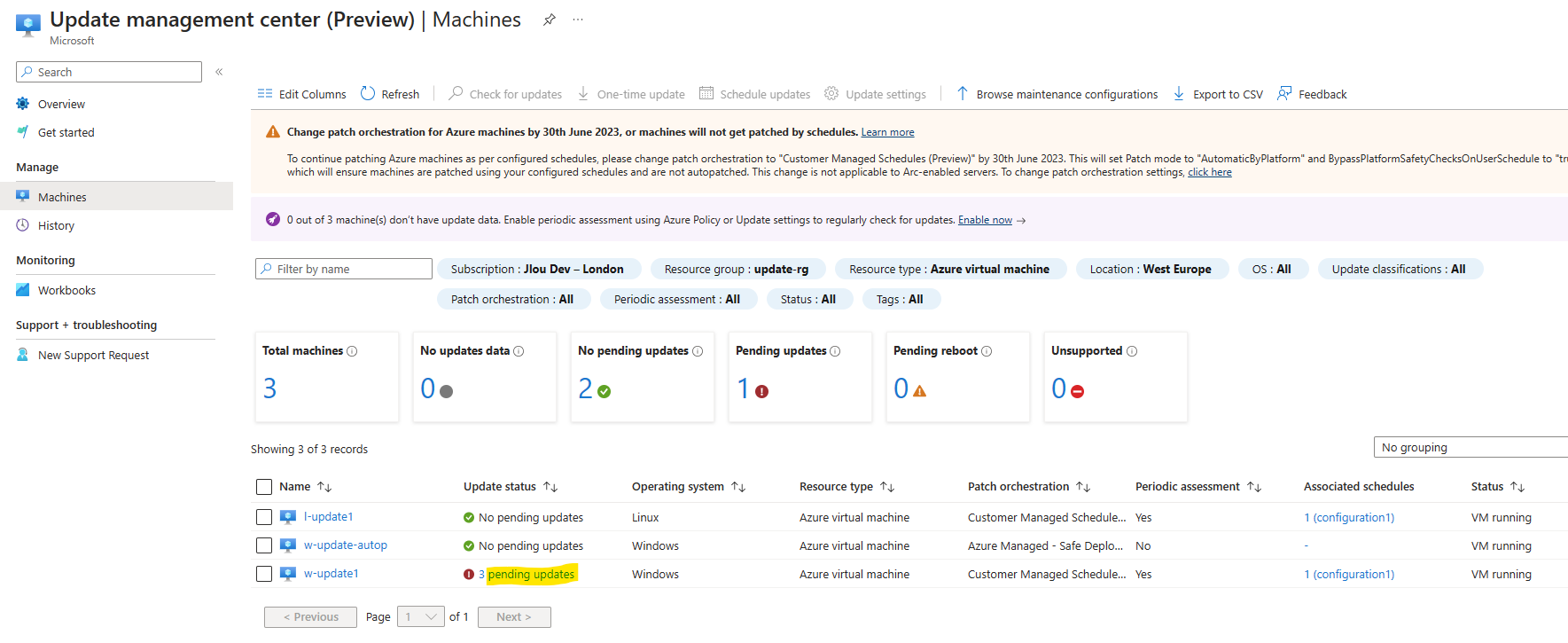
Task: Tick the checkbox for l-update1 row
Action: [264, 517]
